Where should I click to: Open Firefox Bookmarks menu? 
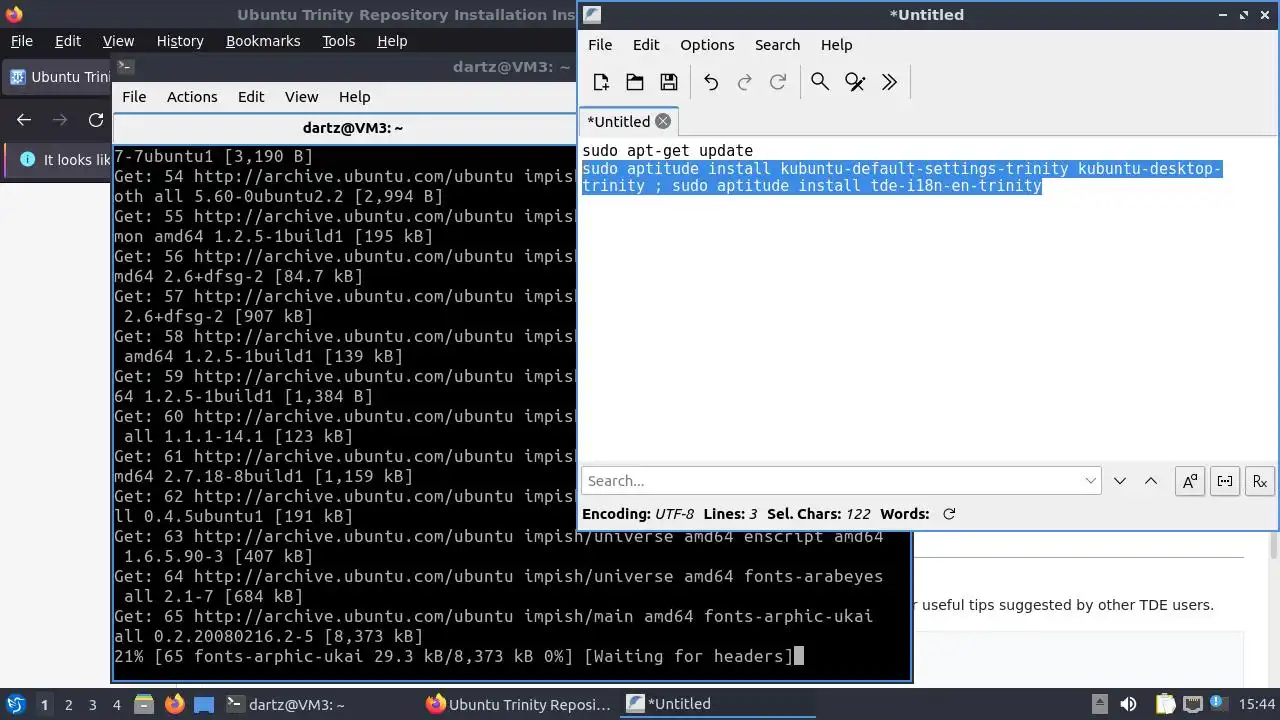[263, 41]
